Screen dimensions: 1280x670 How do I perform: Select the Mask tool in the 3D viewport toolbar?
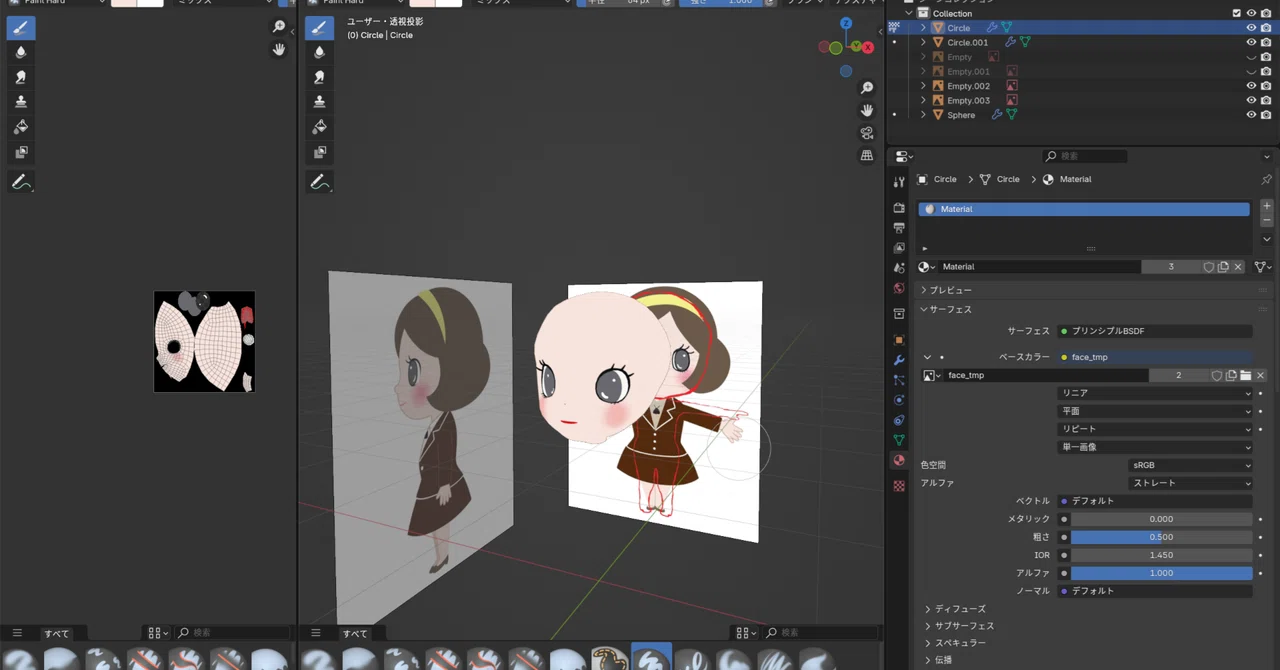319,152
